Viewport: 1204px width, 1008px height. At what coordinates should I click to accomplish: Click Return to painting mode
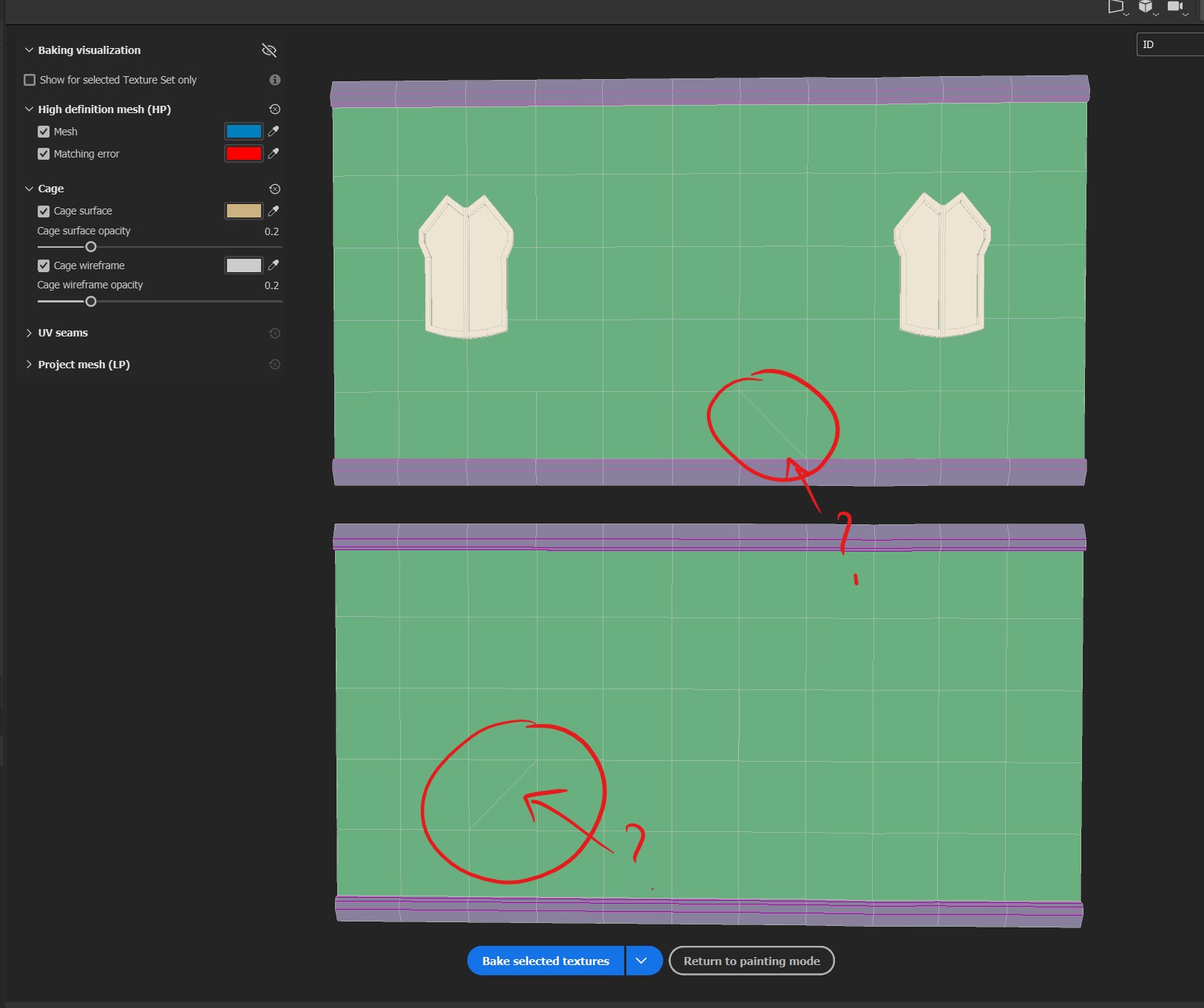click(751, 960)
